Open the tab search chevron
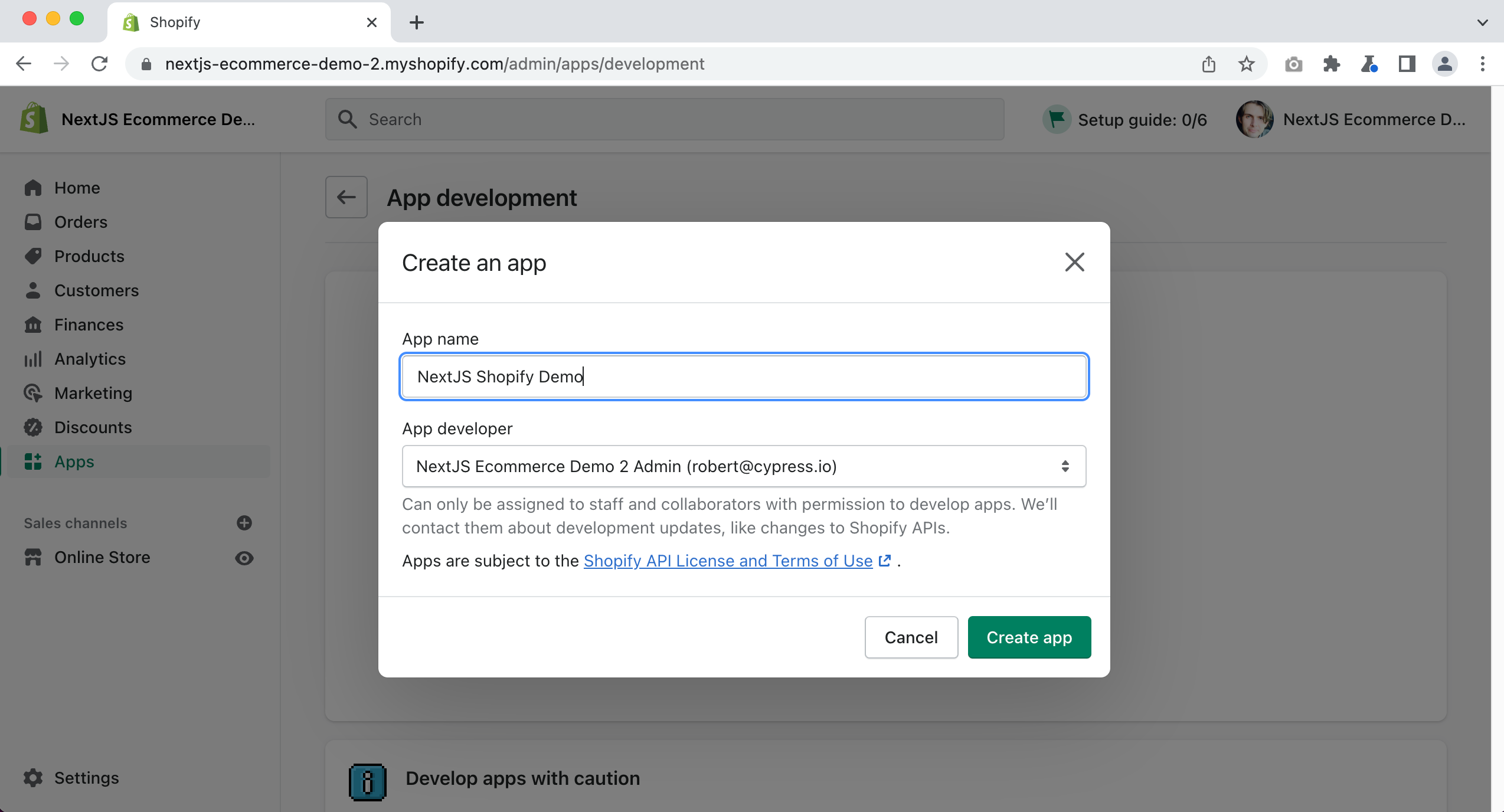 tap(1483, 22)
